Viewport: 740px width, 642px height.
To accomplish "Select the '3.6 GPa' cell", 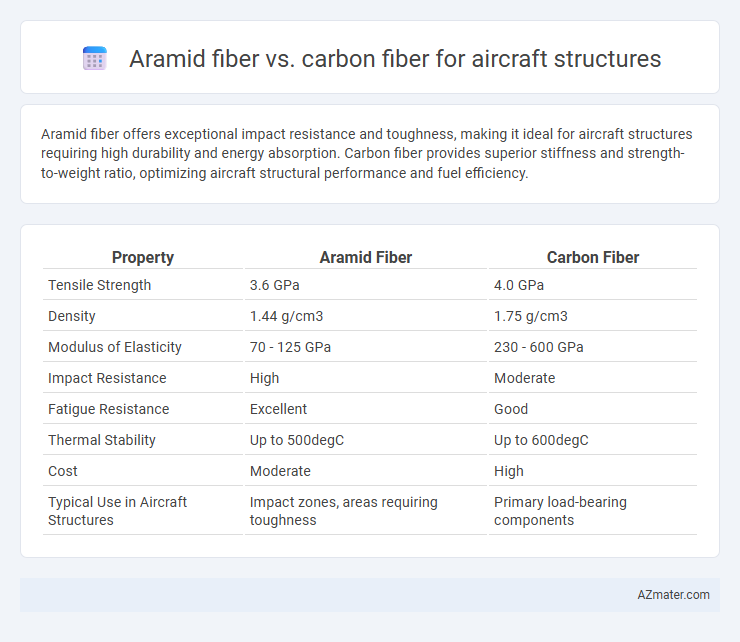I will click(275, 285).
